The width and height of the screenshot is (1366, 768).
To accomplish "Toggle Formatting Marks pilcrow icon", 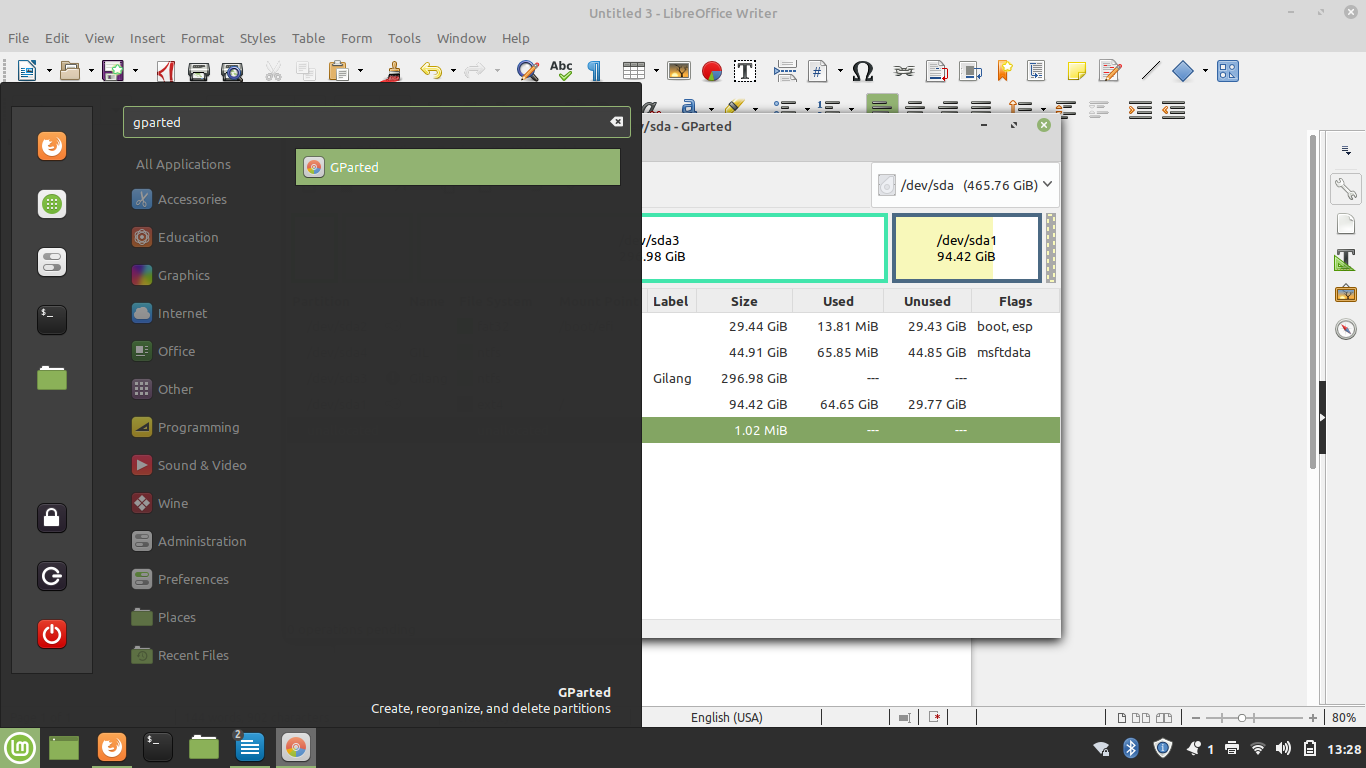I will click(594, 71).
